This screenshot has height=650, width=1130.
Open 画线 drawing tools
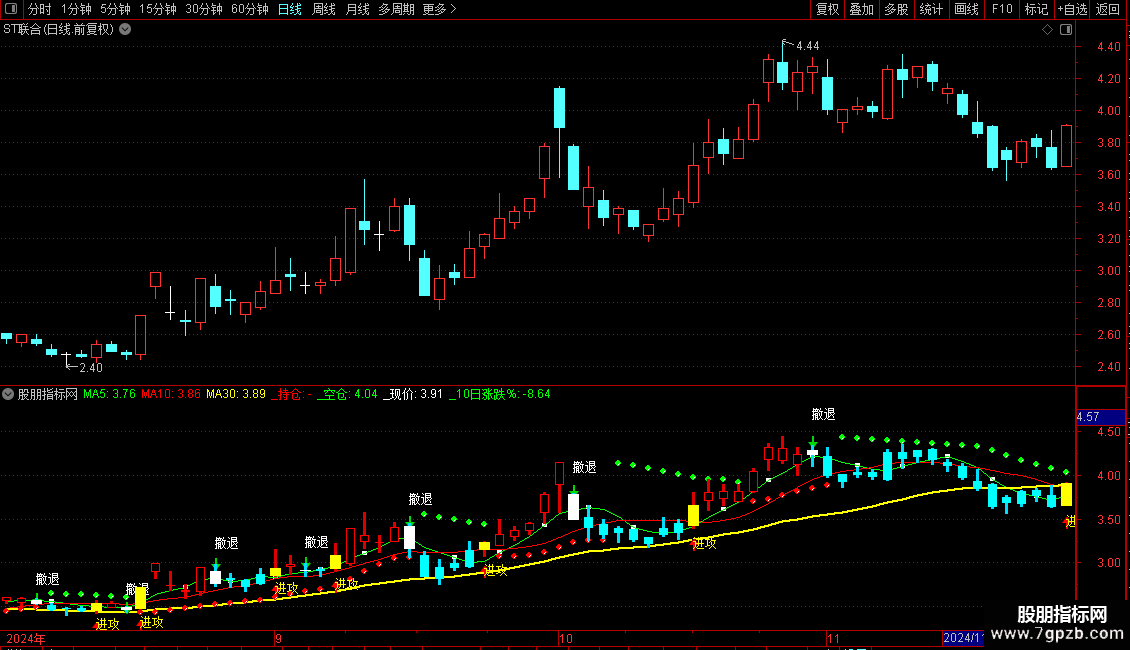[966, 9]
